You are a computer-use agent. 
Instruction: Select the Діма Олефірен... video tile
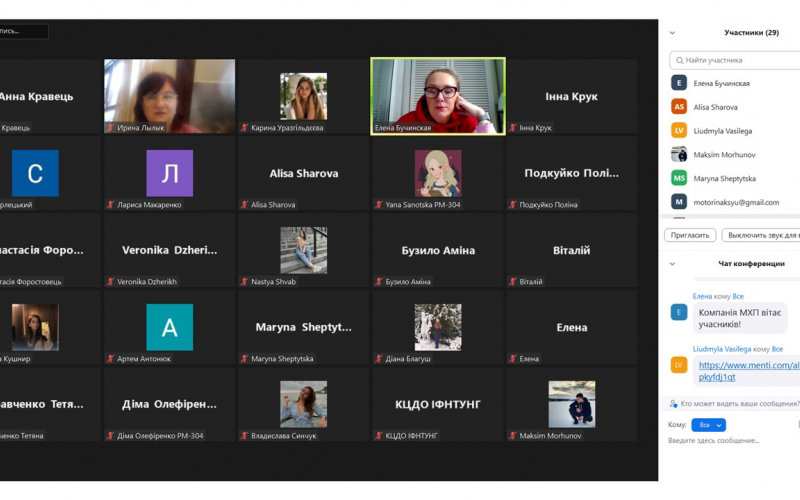coord(169,404)
